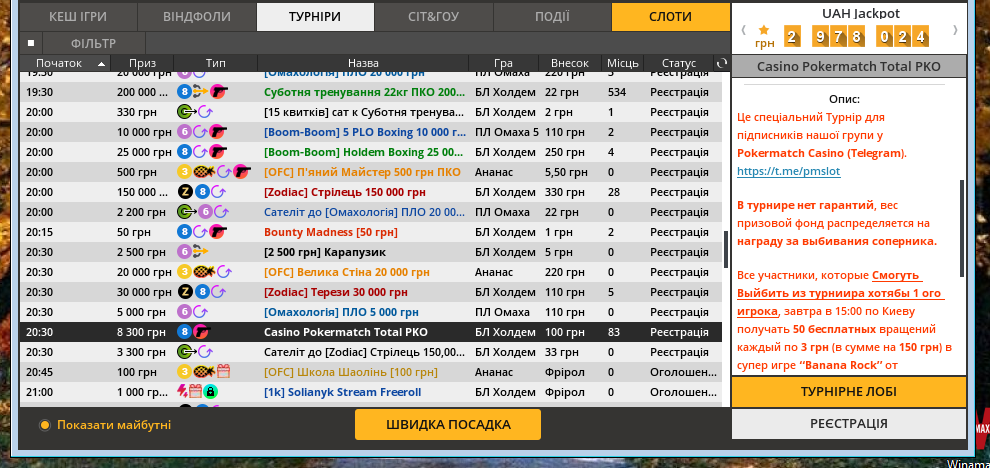Click the blue 8-max icon in Стрілець 150 000 row
Screen dimensions: 990x468
[x=201, y=192]
